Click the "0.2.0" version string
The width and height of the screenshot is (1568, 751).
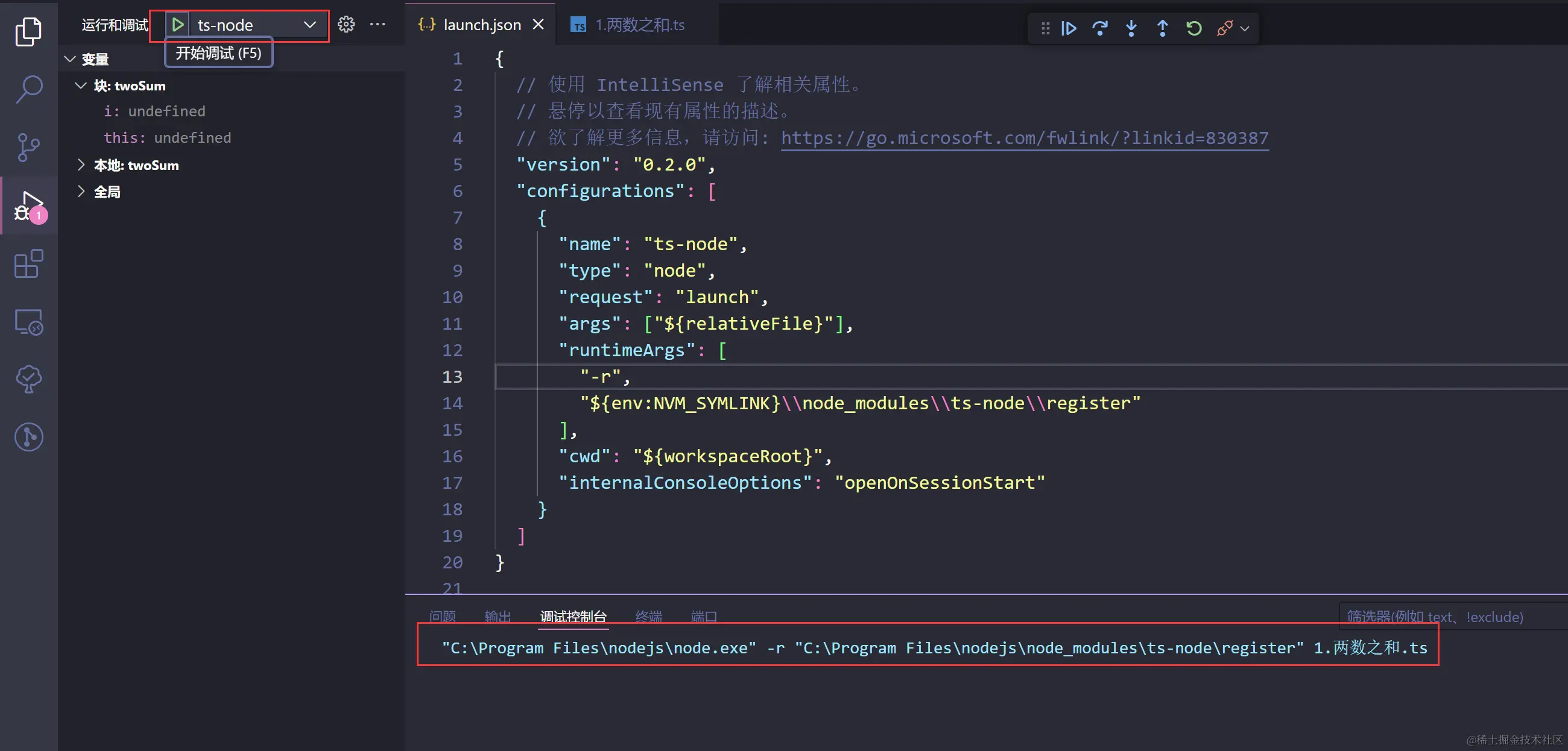[669, 165]
